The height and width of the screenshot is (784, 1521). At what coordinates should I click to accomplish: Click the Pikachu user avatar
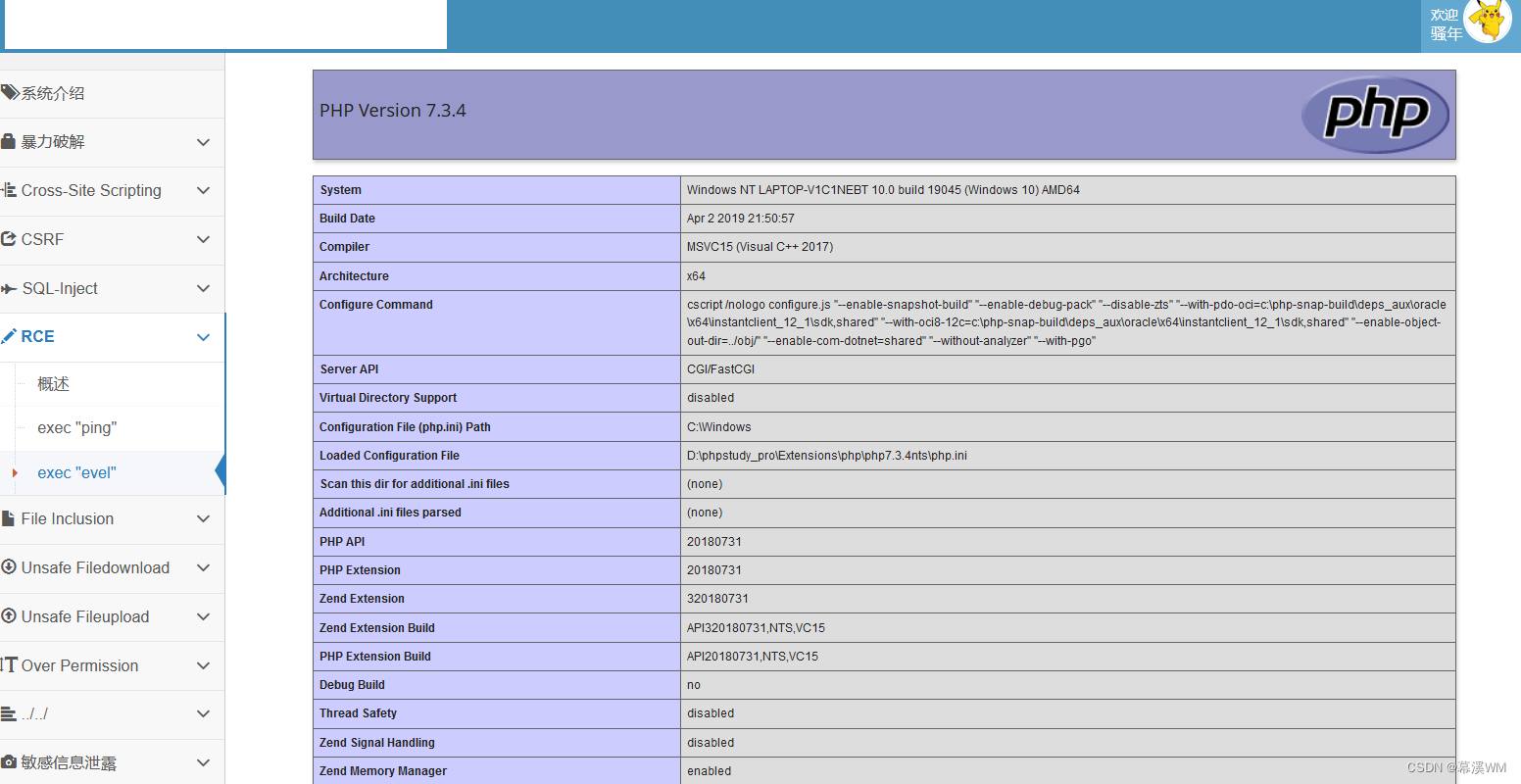1488,21
